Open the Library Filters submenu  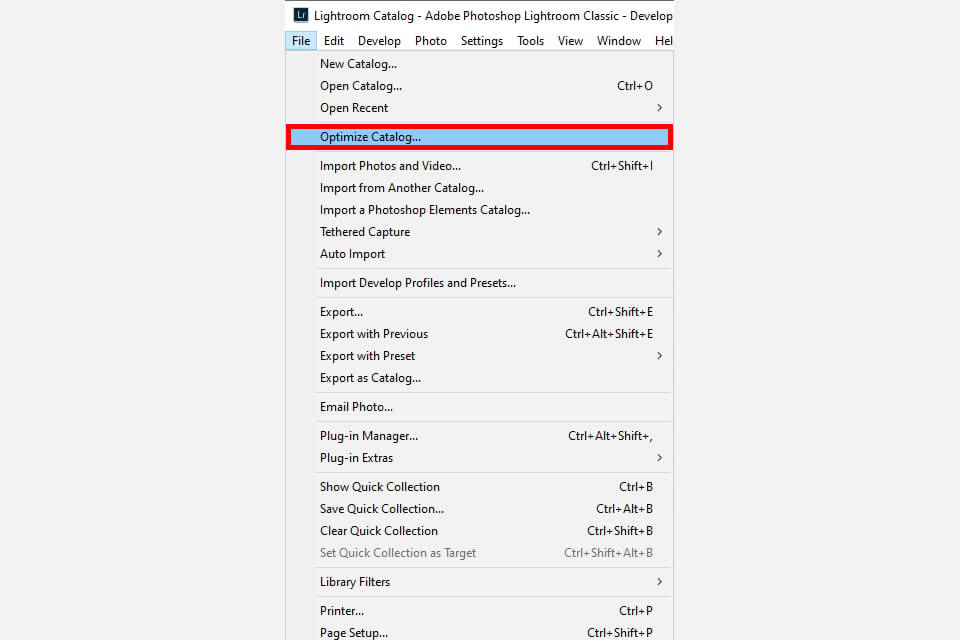[355, 581]
